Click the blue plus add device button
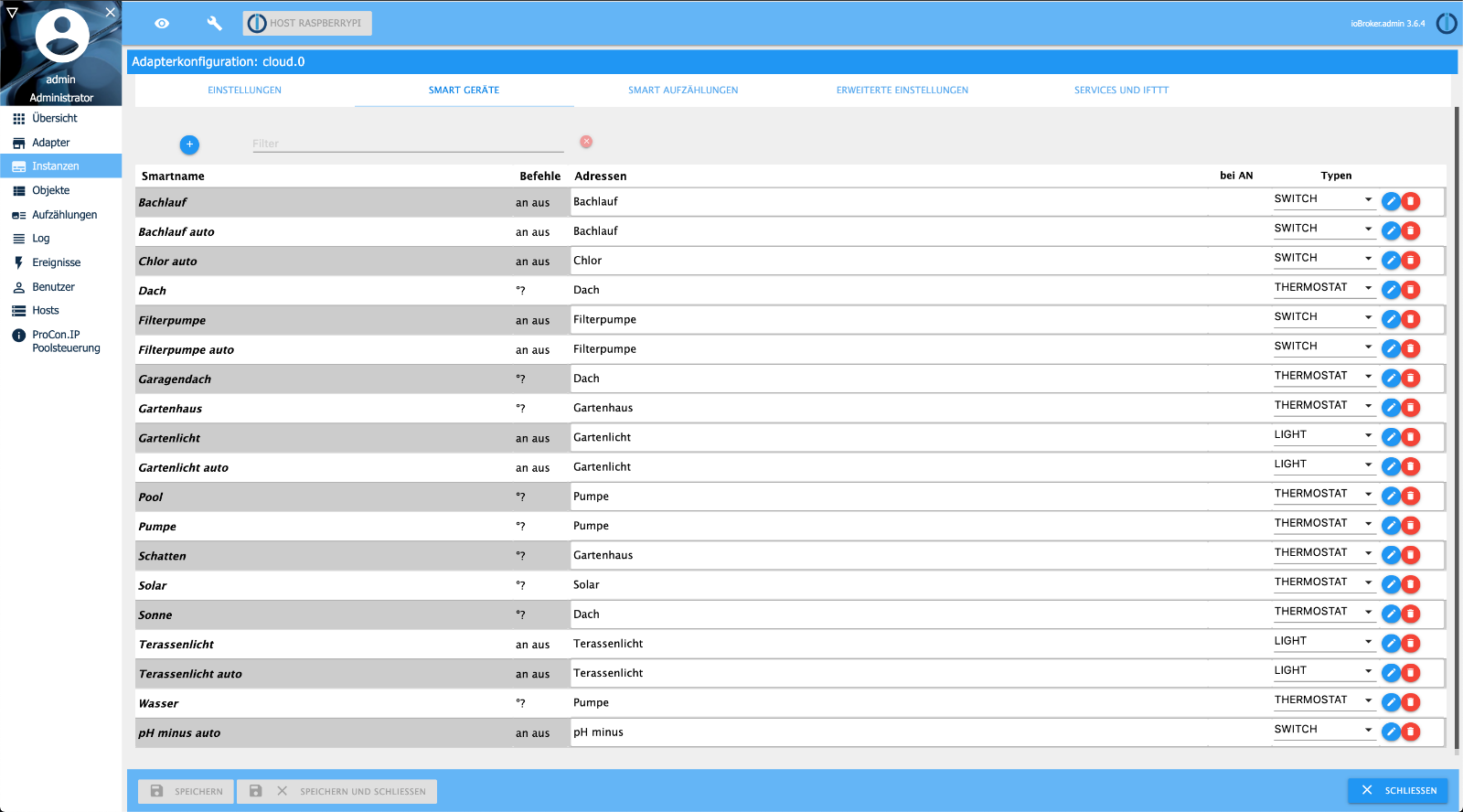The width and height of the screenshot is (1463, 812). pyautogui.click(x=189, y=144)
